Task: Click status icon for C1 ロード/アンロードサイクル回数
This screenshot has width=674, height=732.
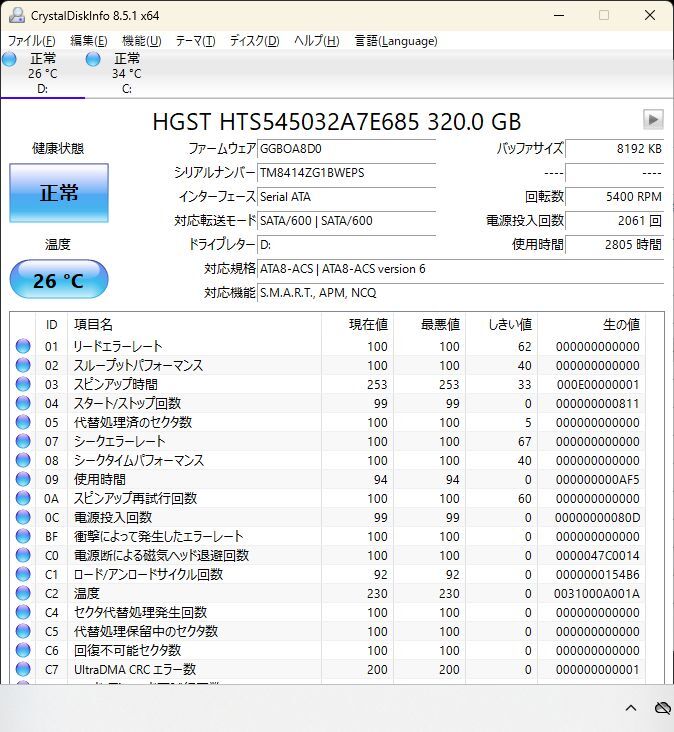Action: pyautogui.click(x=23, y=574)
